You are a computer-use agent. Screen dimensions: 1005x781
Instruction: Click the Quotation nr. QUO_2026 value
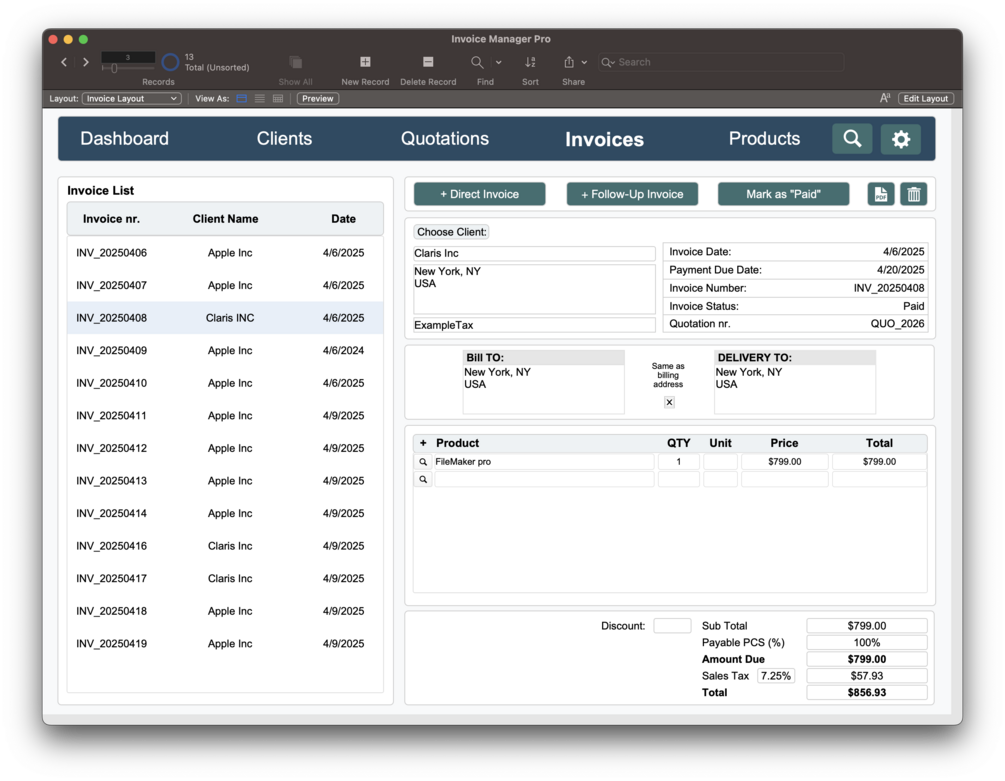(x=897, y=324)
